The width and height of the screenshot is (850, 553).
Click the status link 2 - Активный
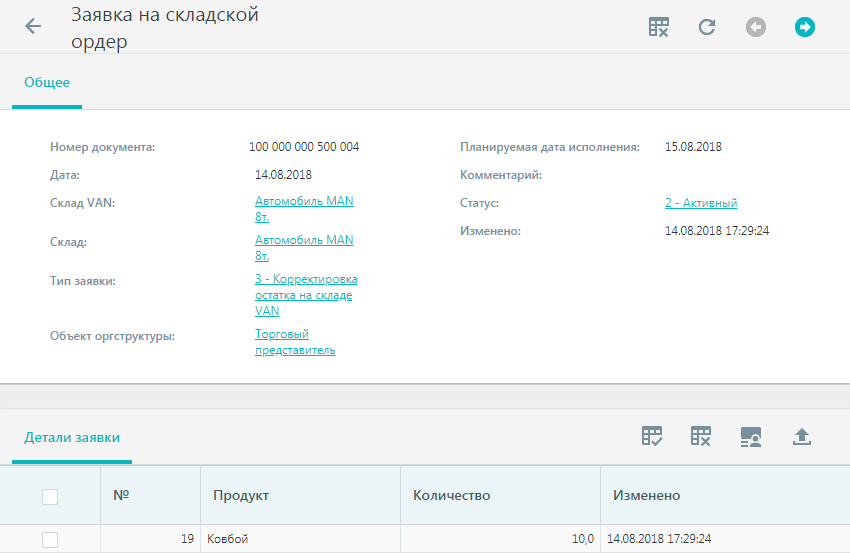[x=701, y=203]
